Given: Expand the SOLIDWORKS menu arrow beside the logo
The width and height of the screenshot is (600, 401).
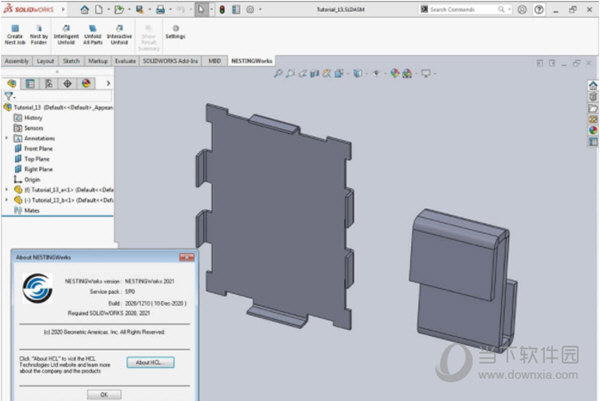Looking at the screenshot, I should point(64,9).
